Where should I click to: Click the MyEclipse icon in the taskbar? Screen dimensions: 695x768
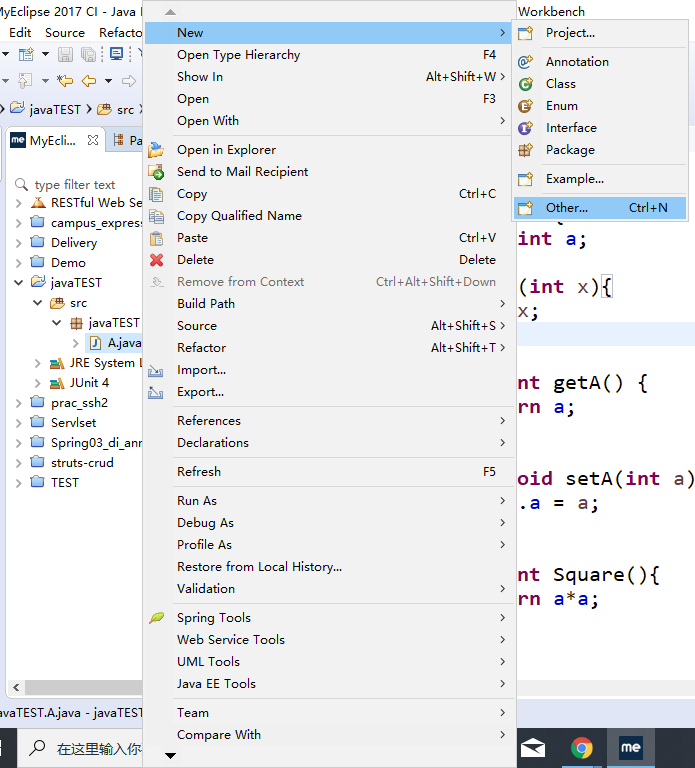pyautogui.click(x=630, y=747)
